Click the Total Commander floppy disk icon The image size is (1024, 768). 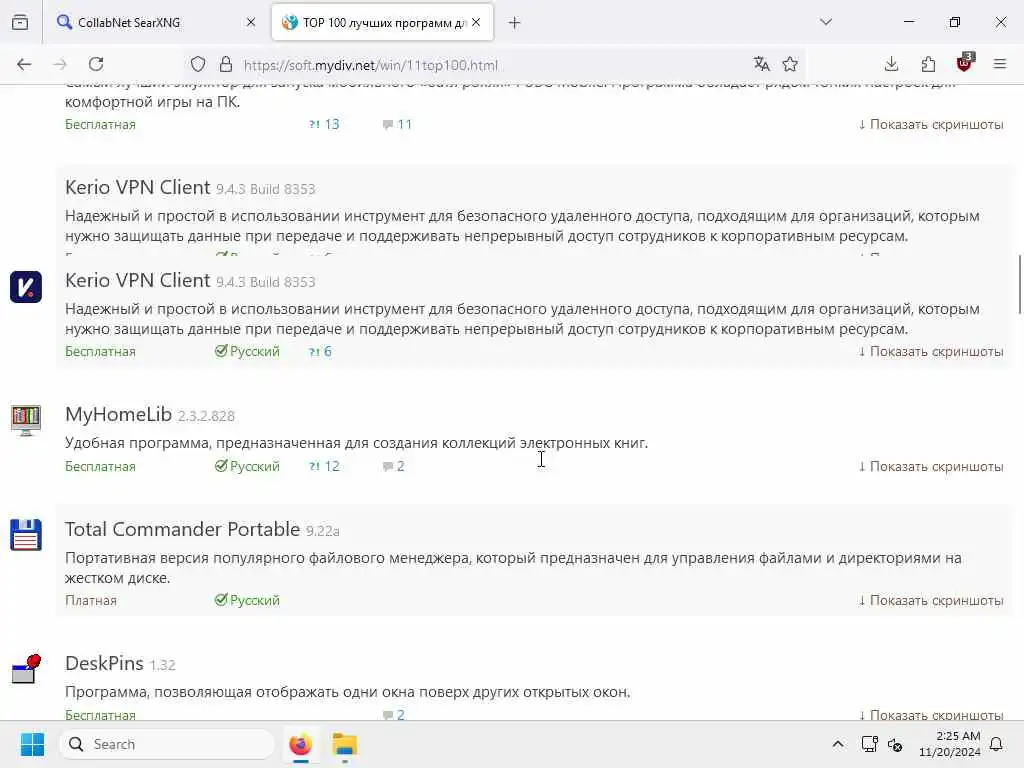[x=25, y=535]
